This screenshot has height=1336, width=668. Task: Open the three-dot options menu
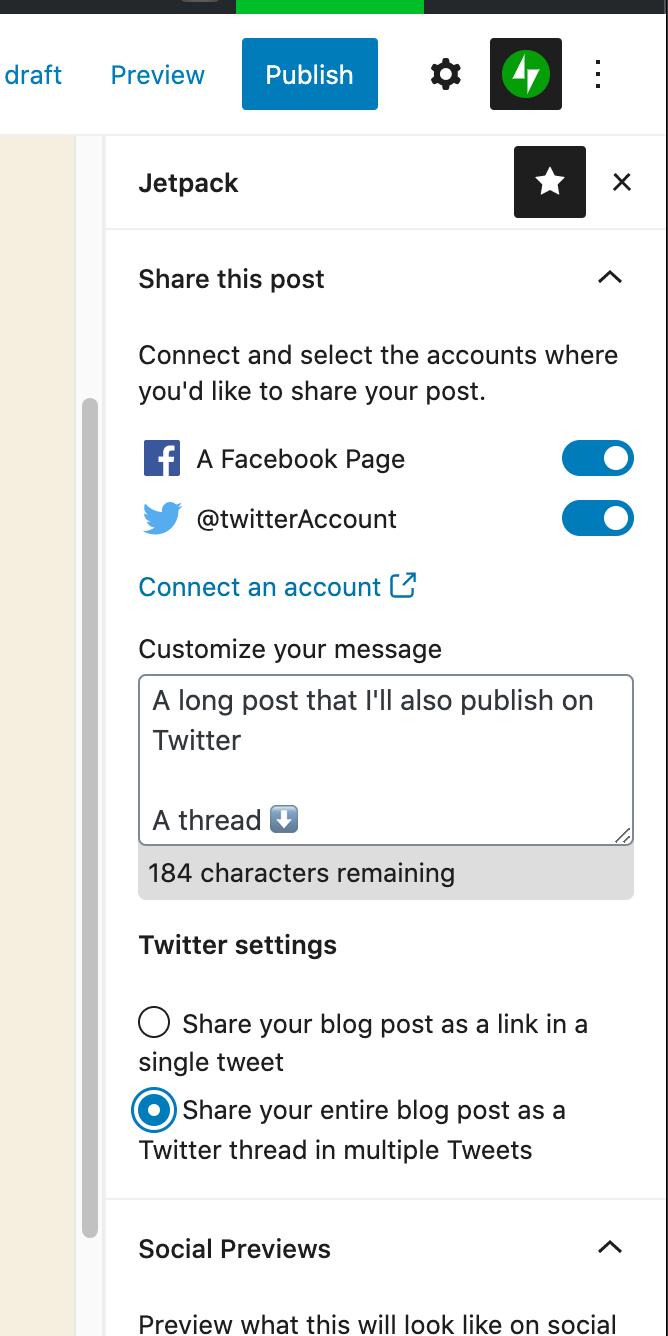tap(597, 74)
